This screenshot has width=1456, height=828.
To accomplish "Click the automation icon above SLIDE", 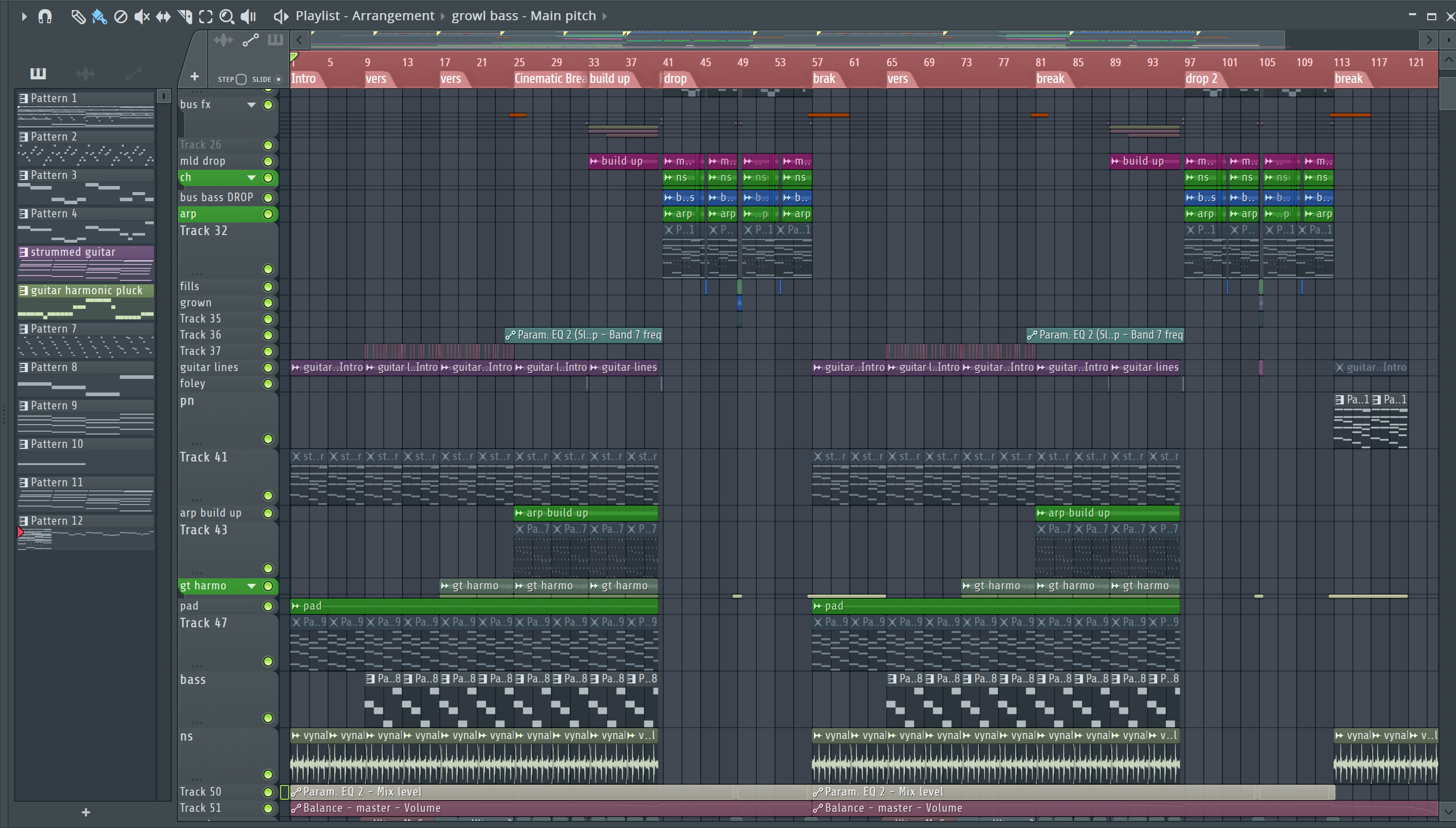I will click(x=251, y=40).
